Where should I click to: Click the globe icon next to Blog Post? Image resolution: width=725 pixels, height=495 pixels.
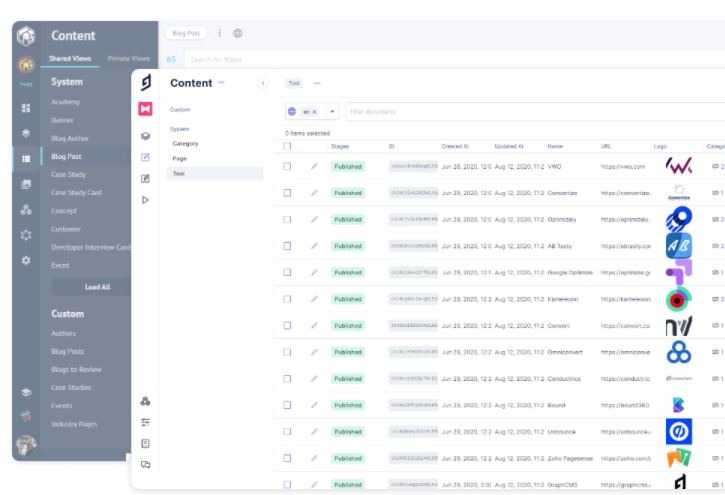238,33
